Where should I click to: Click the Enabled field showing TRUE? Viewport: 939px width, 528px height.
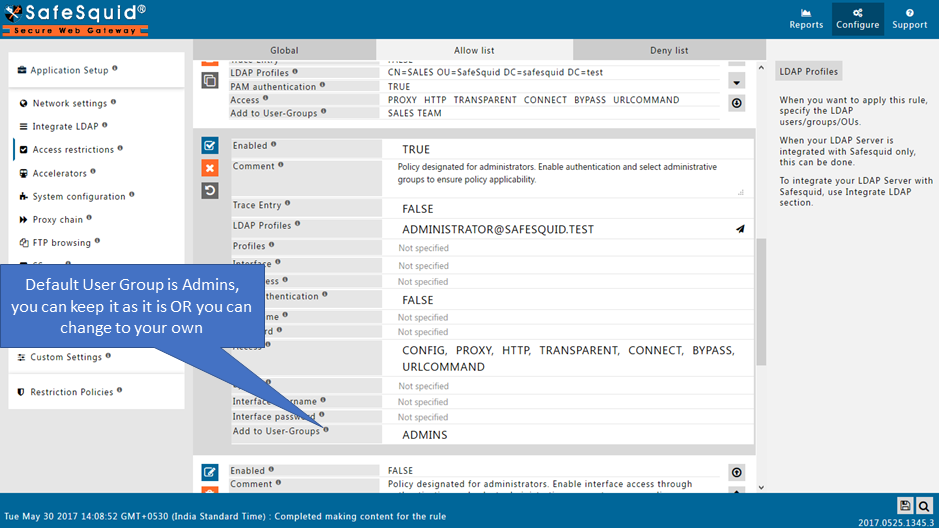click(568, 149)
